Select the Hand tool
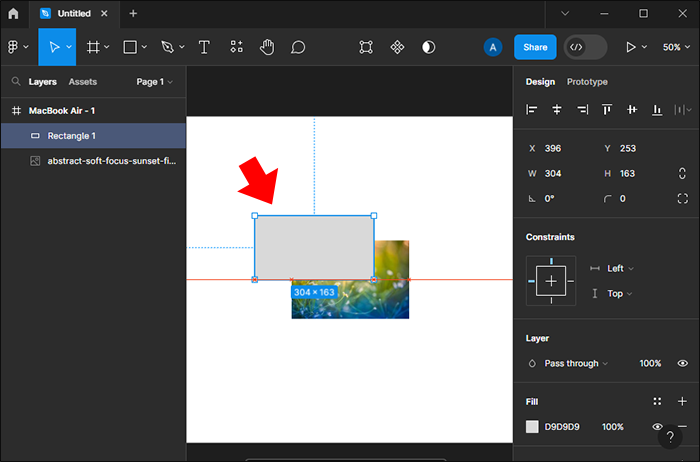This screenshot has height=462, width=700. (x=267, y=47)
